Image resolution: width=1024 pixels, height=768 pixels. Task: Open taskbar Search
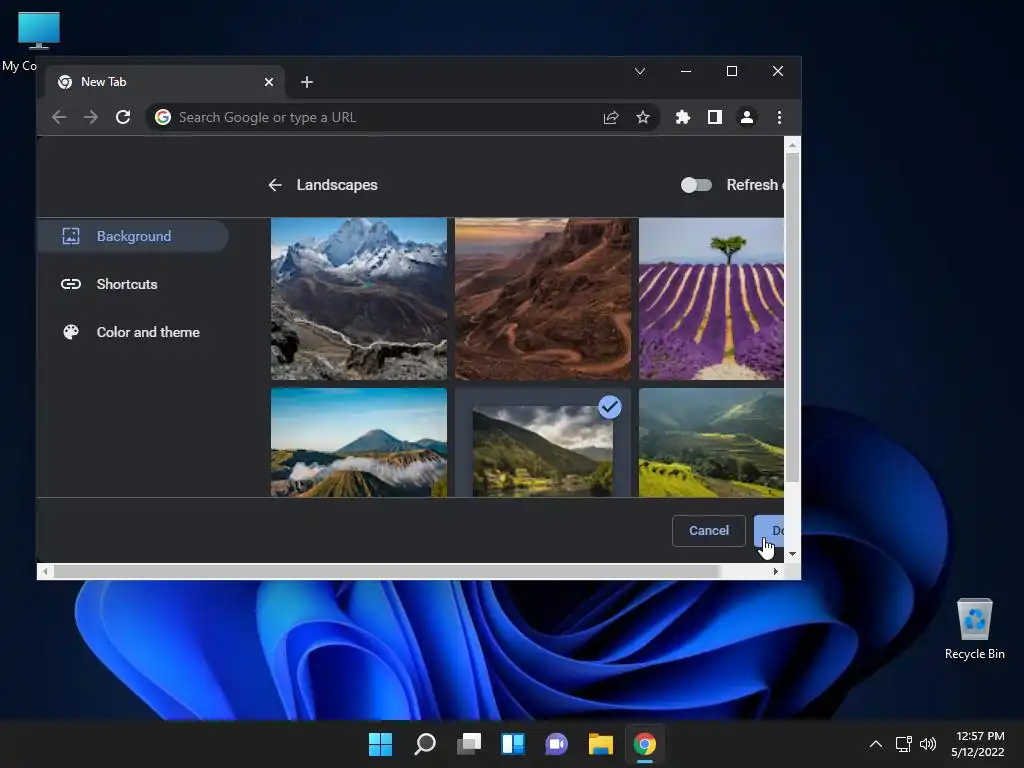(x=424, y=744)
